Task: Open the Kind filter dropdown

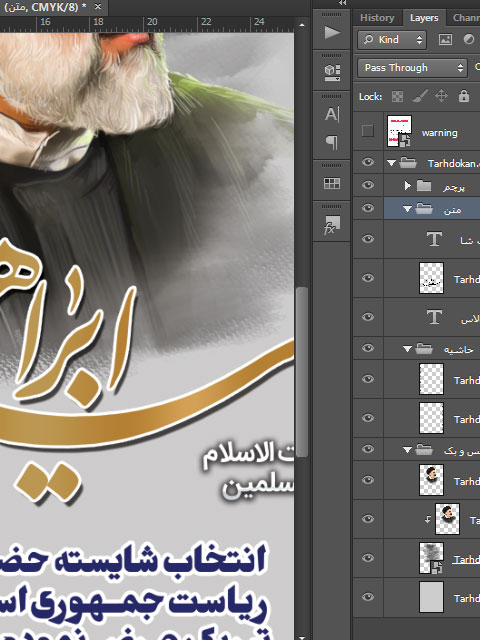Action: tap(392, 40)
